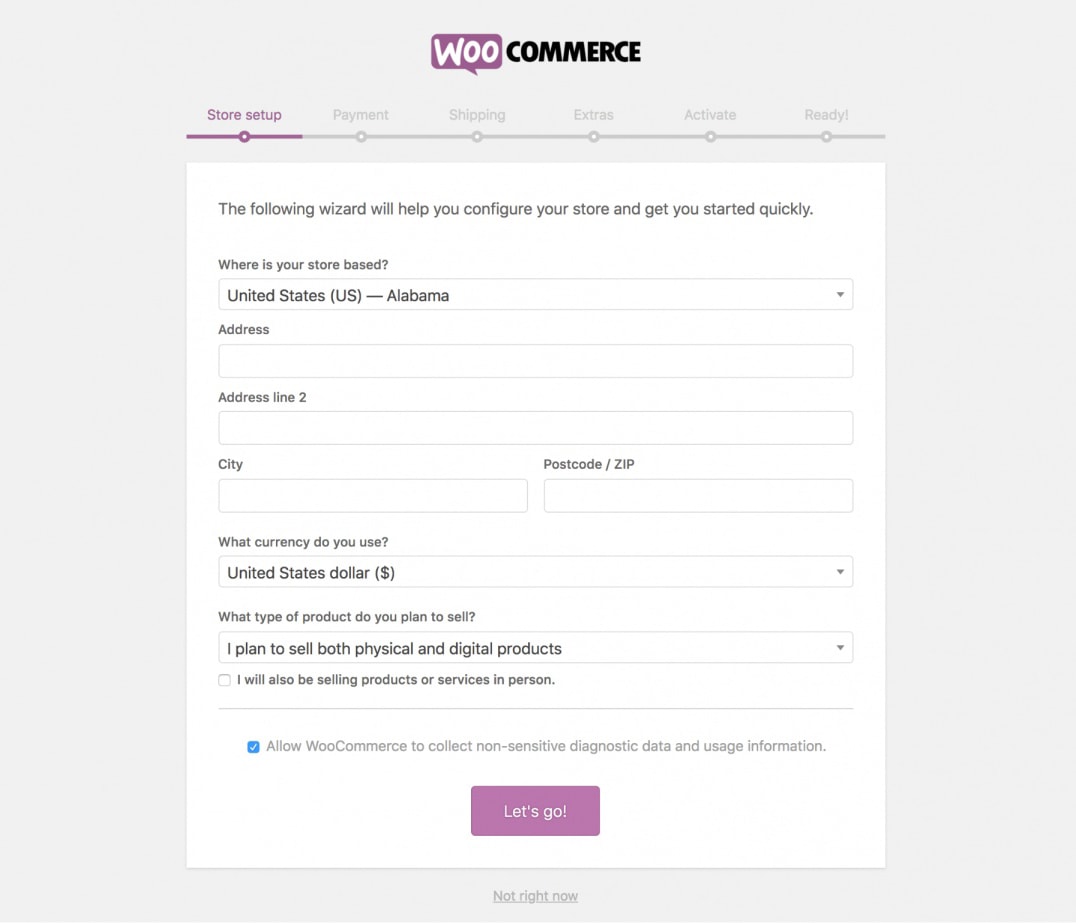Select the Payment tab label
The image size is (1076, 923).
click(x=360, y=115)
